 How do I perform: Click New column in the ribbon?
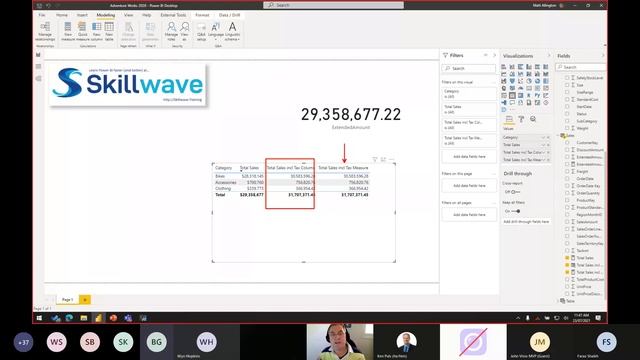pyautogui.click(x=96, y=31)
